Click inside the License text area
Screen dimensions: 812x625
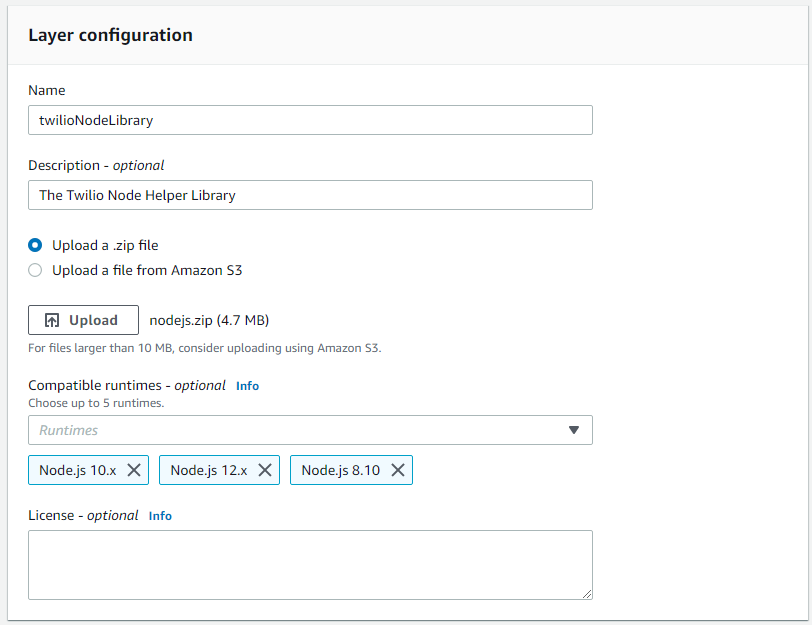click(310, 565)
